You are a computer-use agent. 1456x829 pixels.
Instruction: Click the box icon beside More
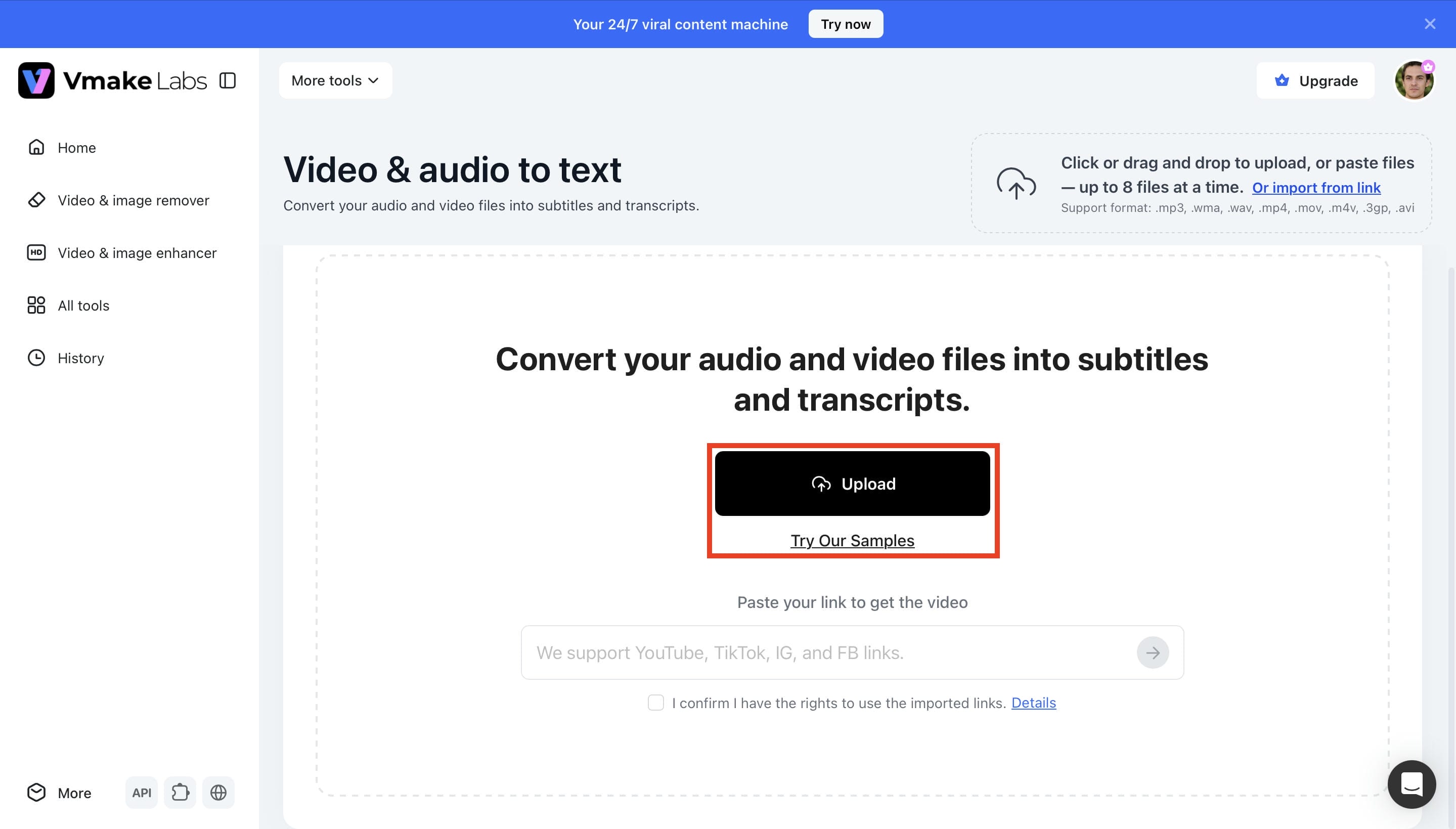[x=36, y=793]
